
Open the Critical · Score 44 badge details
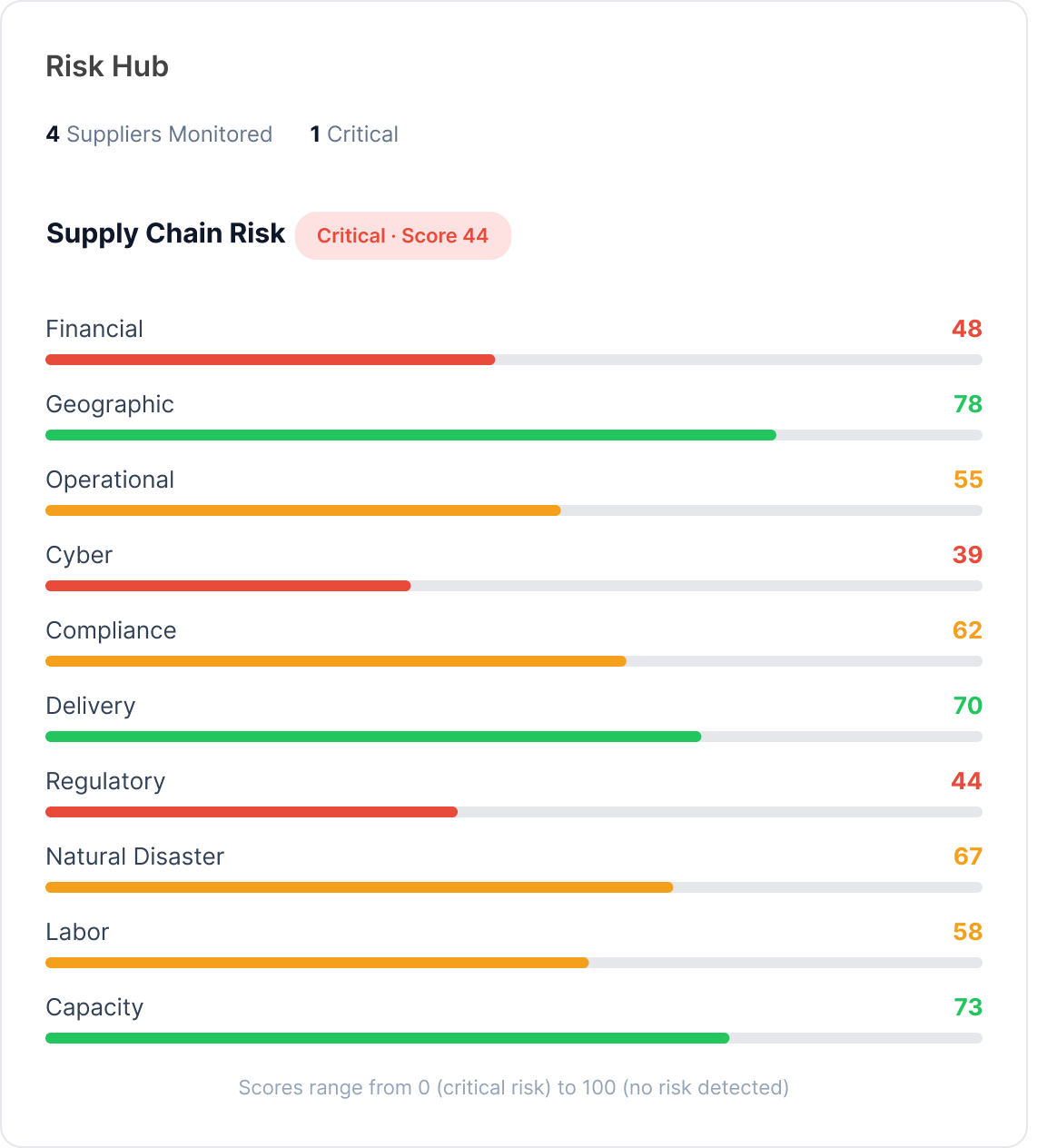tap(403, 235)
